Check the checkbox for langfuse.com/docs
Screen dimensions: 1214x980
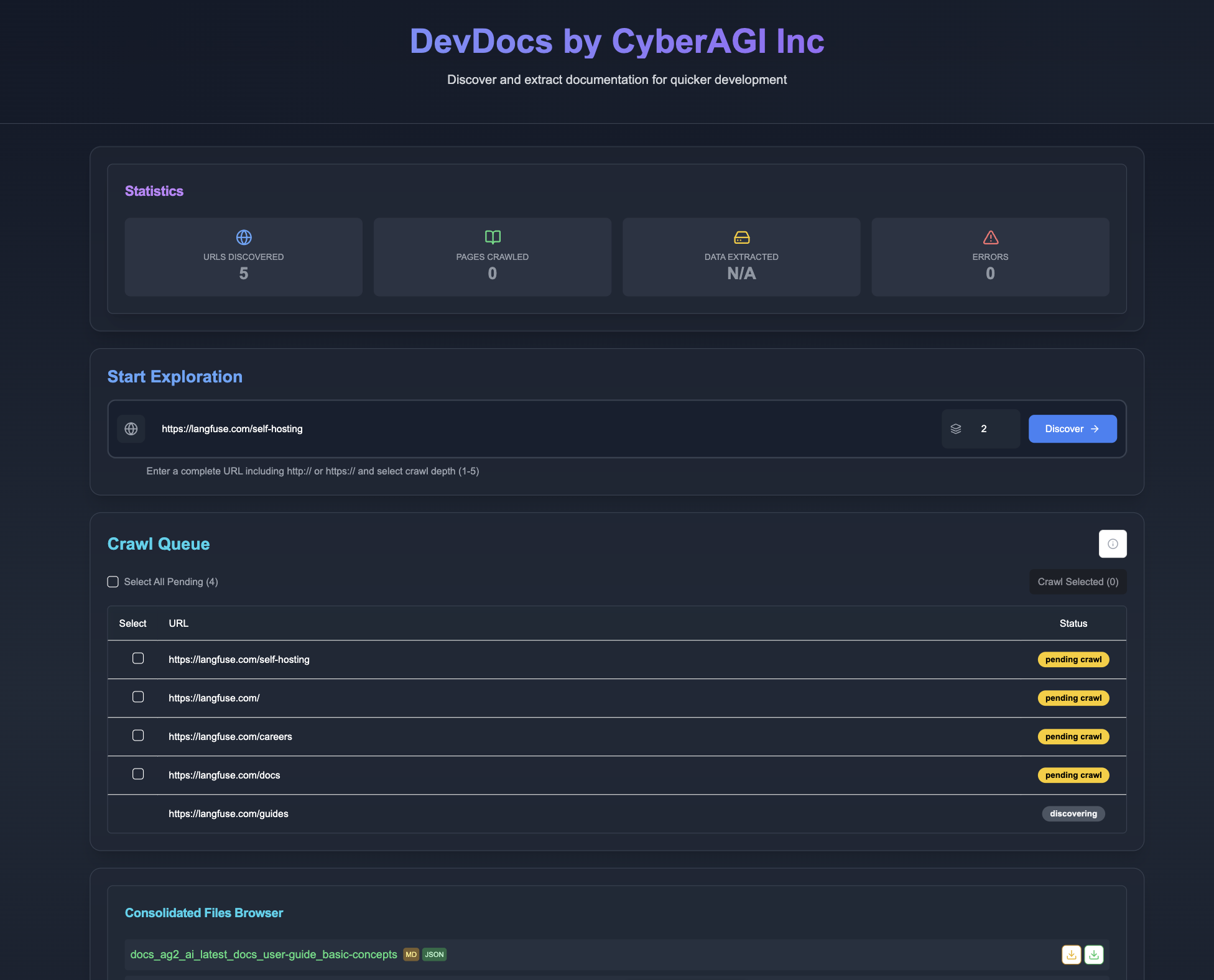pyautogui.click(x=138, y=774)
